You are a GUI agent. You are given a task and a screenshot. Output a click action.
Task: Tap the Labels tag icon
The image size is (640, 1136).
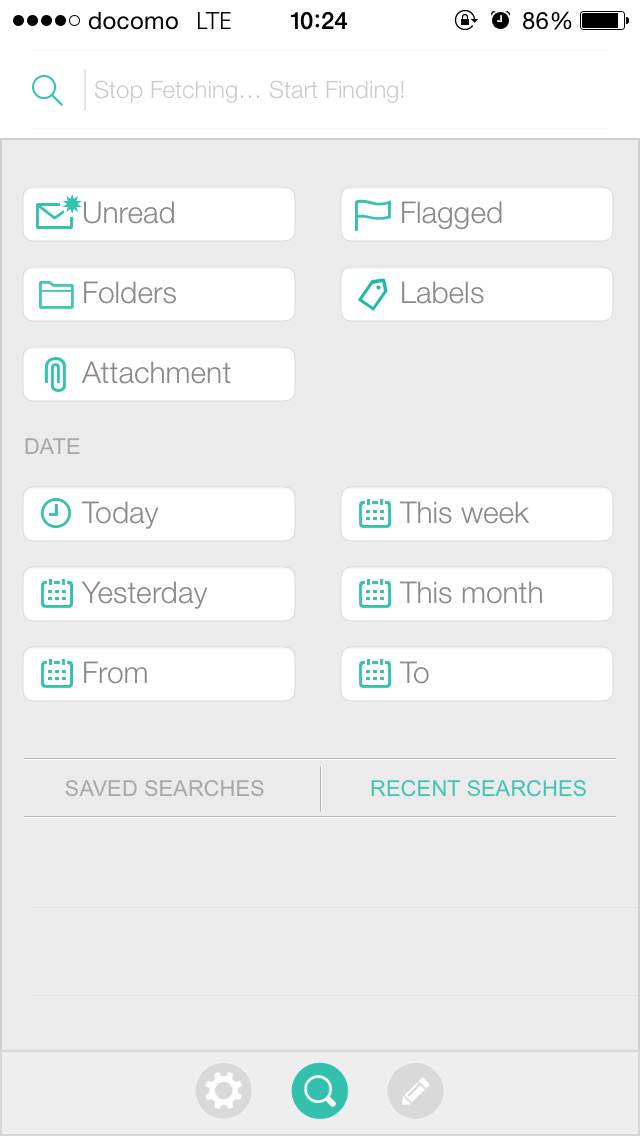(372, 294)
